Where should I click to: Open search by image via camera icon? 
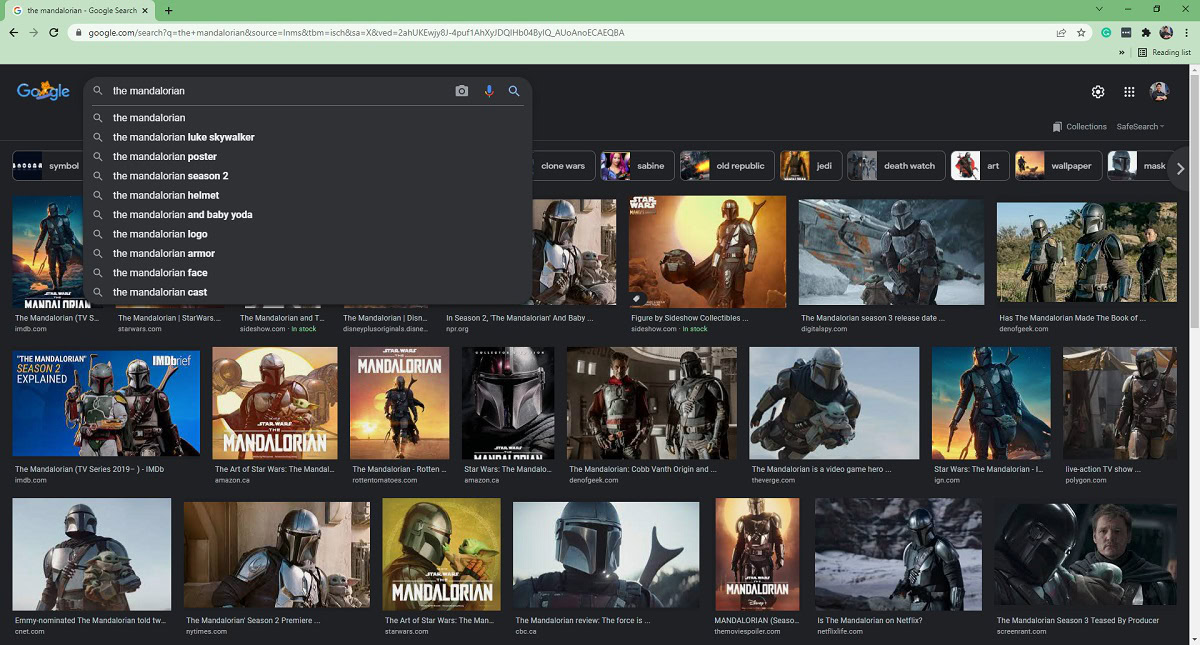pyautogui.click(x=461, y=90)
